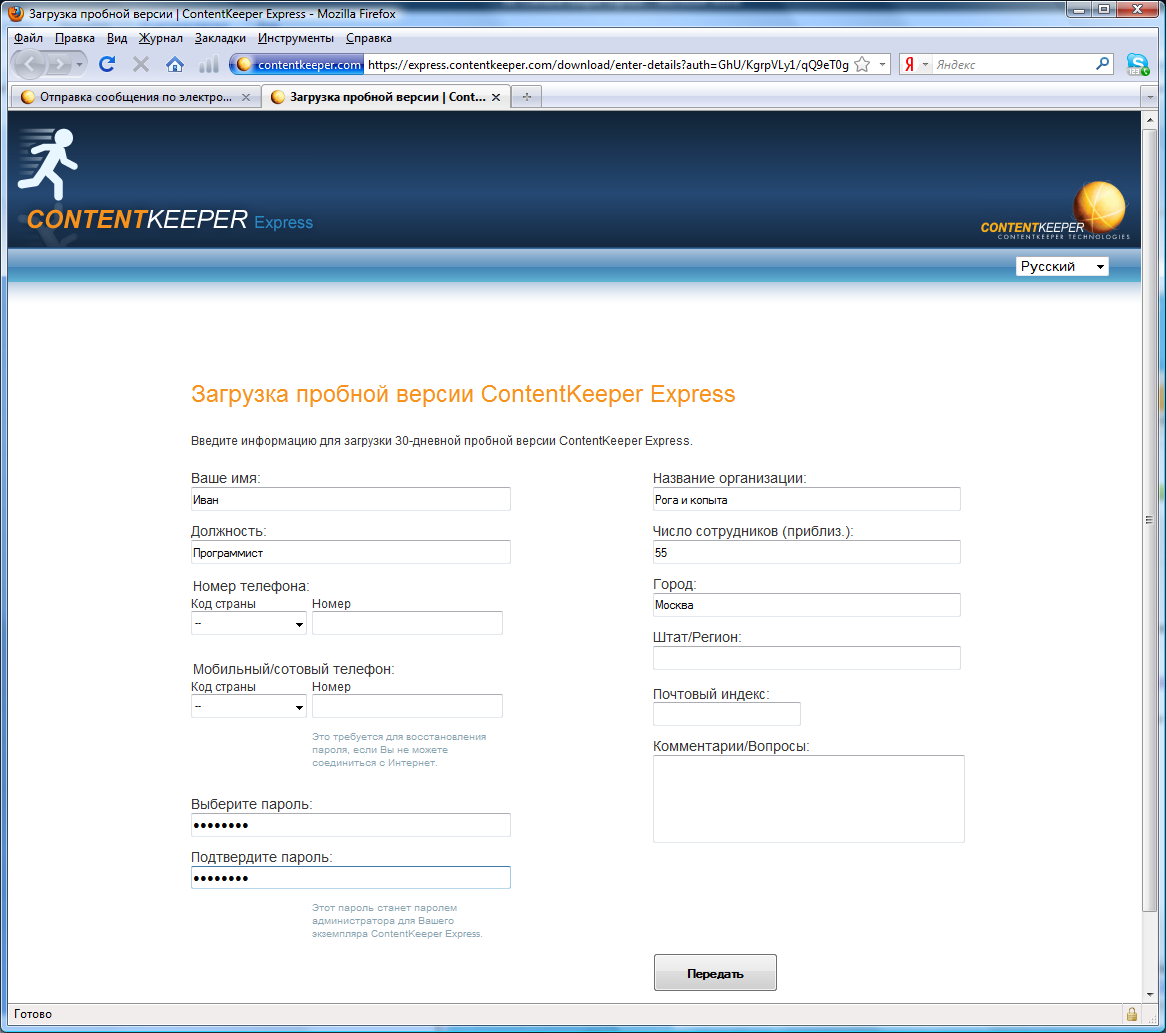Open the URL bar history dropdown arrow

pyautogui.click(x=882, y=65)
